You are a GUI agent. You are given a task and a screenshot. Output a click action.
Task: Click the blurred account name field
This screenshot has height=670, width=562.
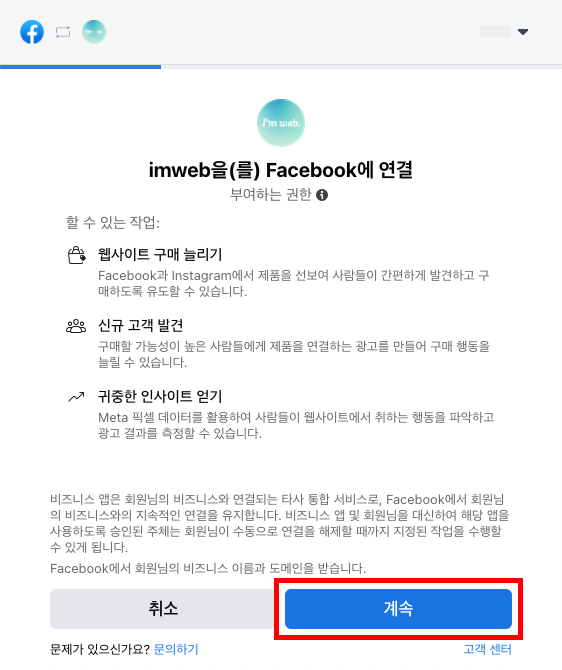click(x=495, y=32)
